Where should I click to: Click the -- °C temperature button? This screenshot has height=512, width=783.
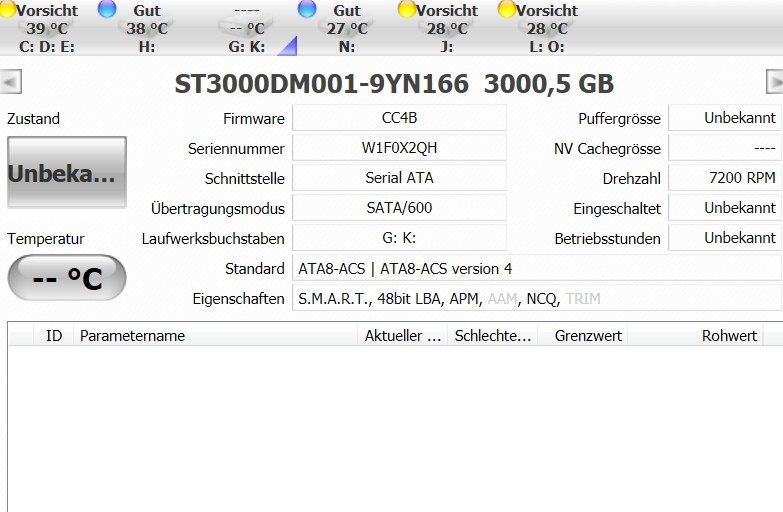tap(67, 278)
